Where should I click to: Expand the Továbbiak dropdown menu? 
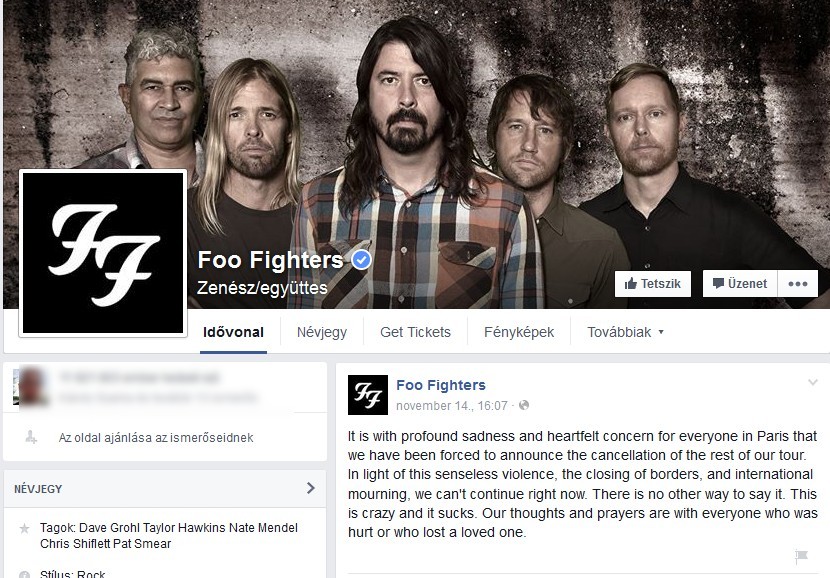click(x=625, y=332)
